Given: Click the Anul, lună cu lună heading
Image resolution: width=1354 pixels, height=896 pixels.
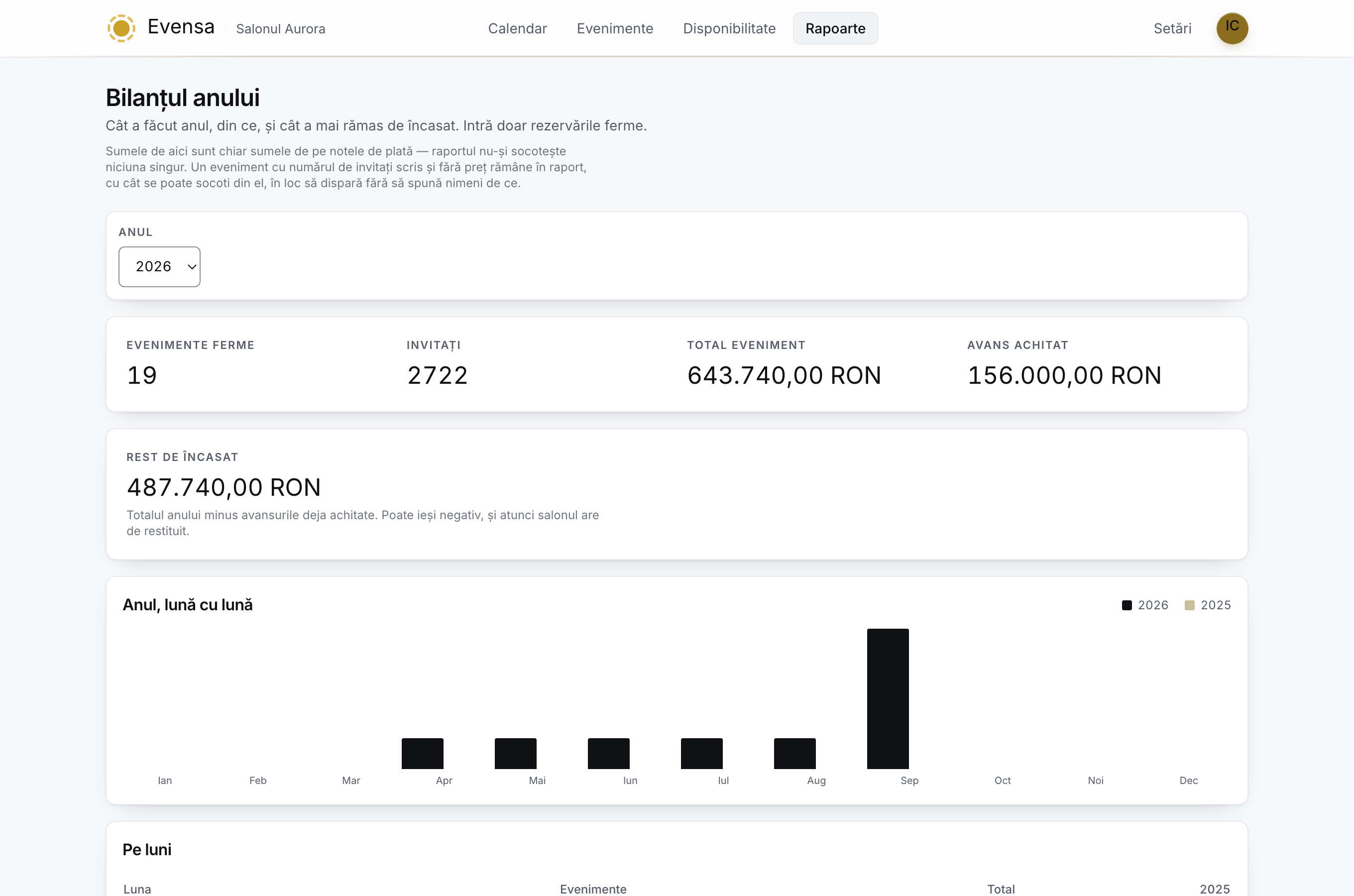Looking at the screenshot, I should [x=187, y=605].
